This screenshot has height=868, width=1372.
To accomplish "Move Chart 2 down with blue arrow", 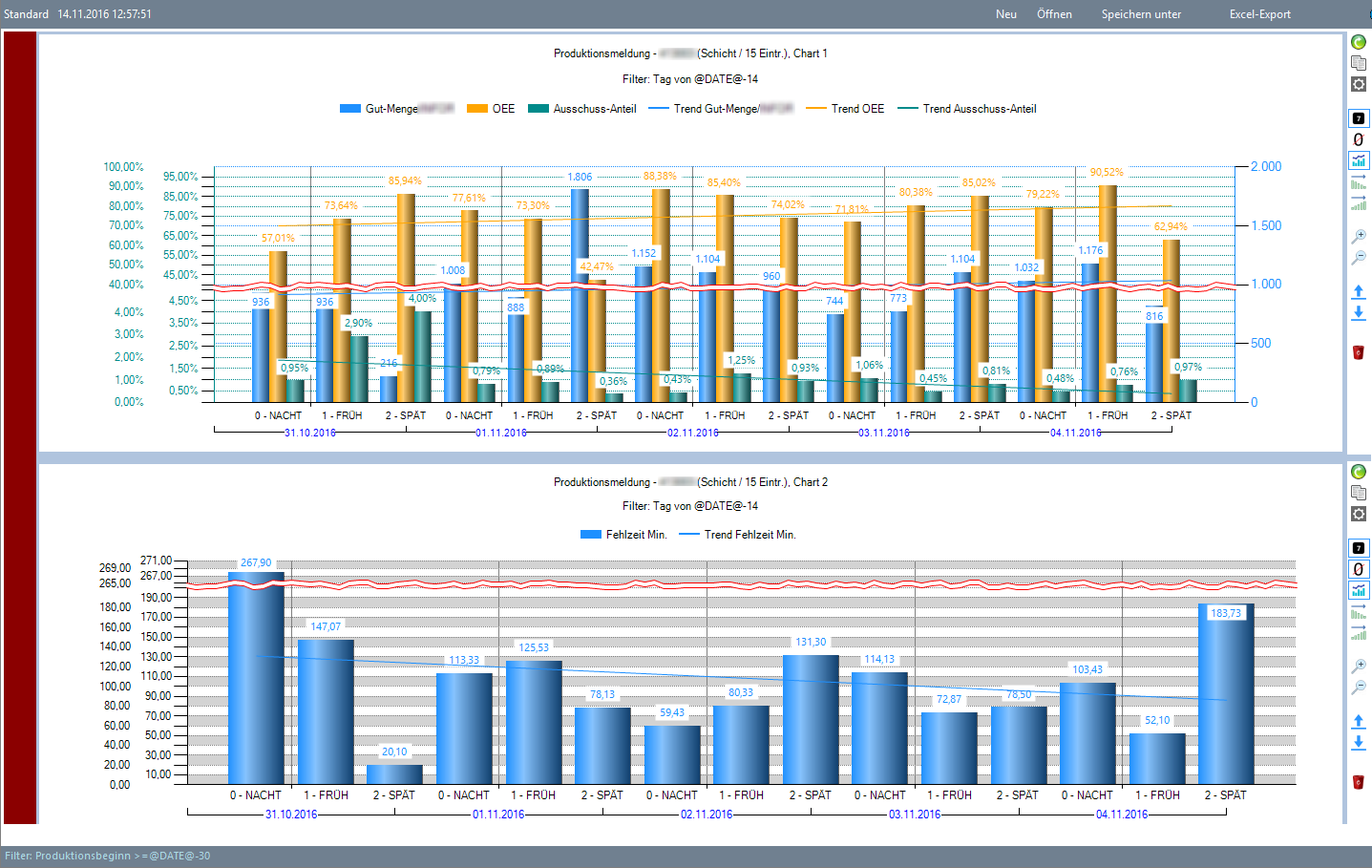I will 1359,742.
